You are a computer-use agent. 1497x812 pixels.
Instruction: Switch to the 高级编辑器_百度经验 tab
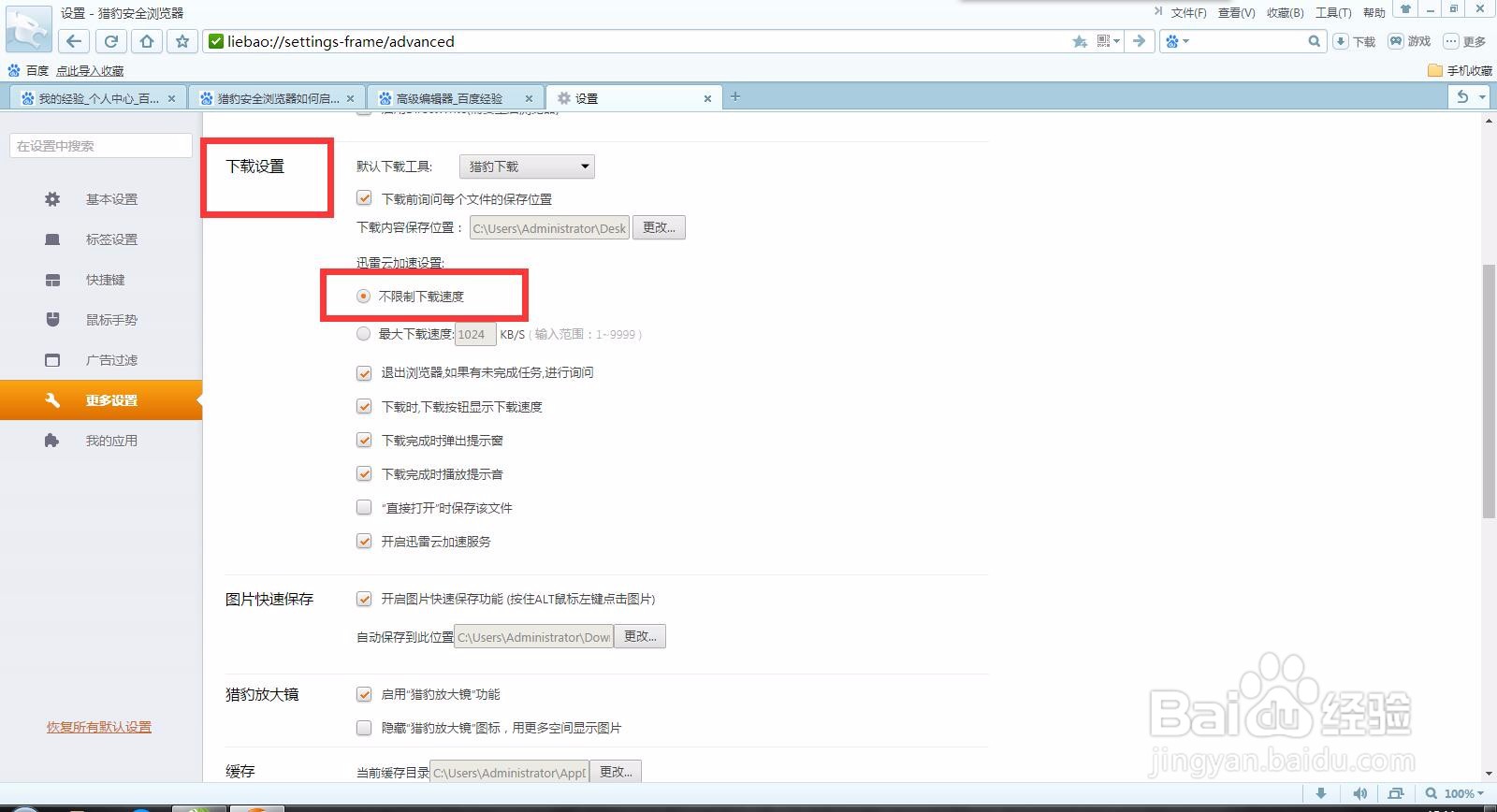click(x=457, y=98)
